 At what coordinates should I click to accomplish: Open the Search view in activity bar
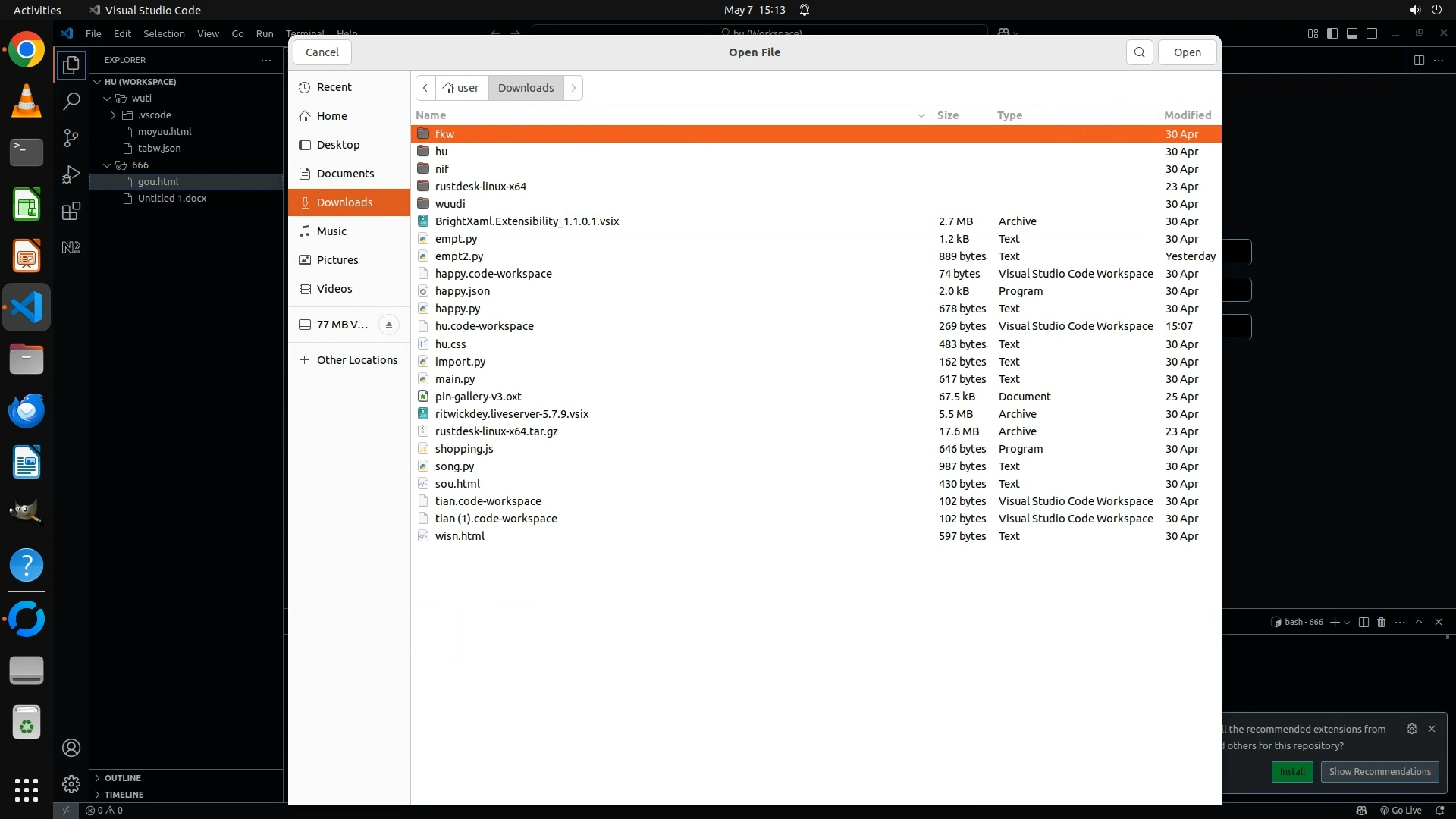(71, 102)
